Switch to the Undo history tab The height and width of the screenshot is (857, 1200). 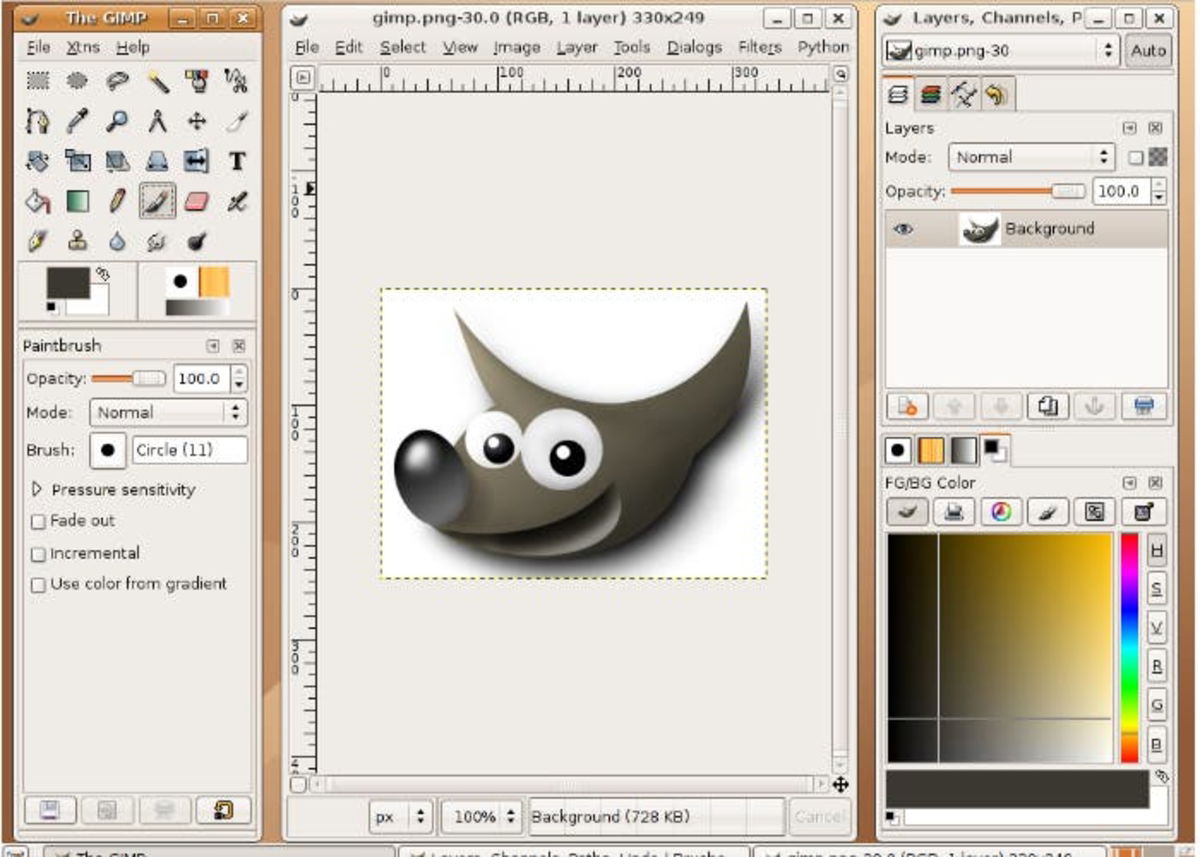[995, 95]
